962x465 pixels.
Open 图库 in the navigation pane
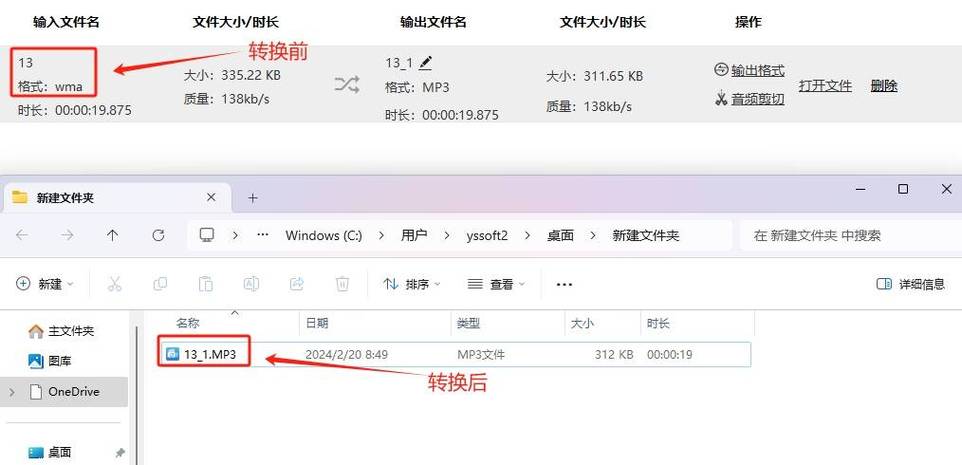(50, 361)
